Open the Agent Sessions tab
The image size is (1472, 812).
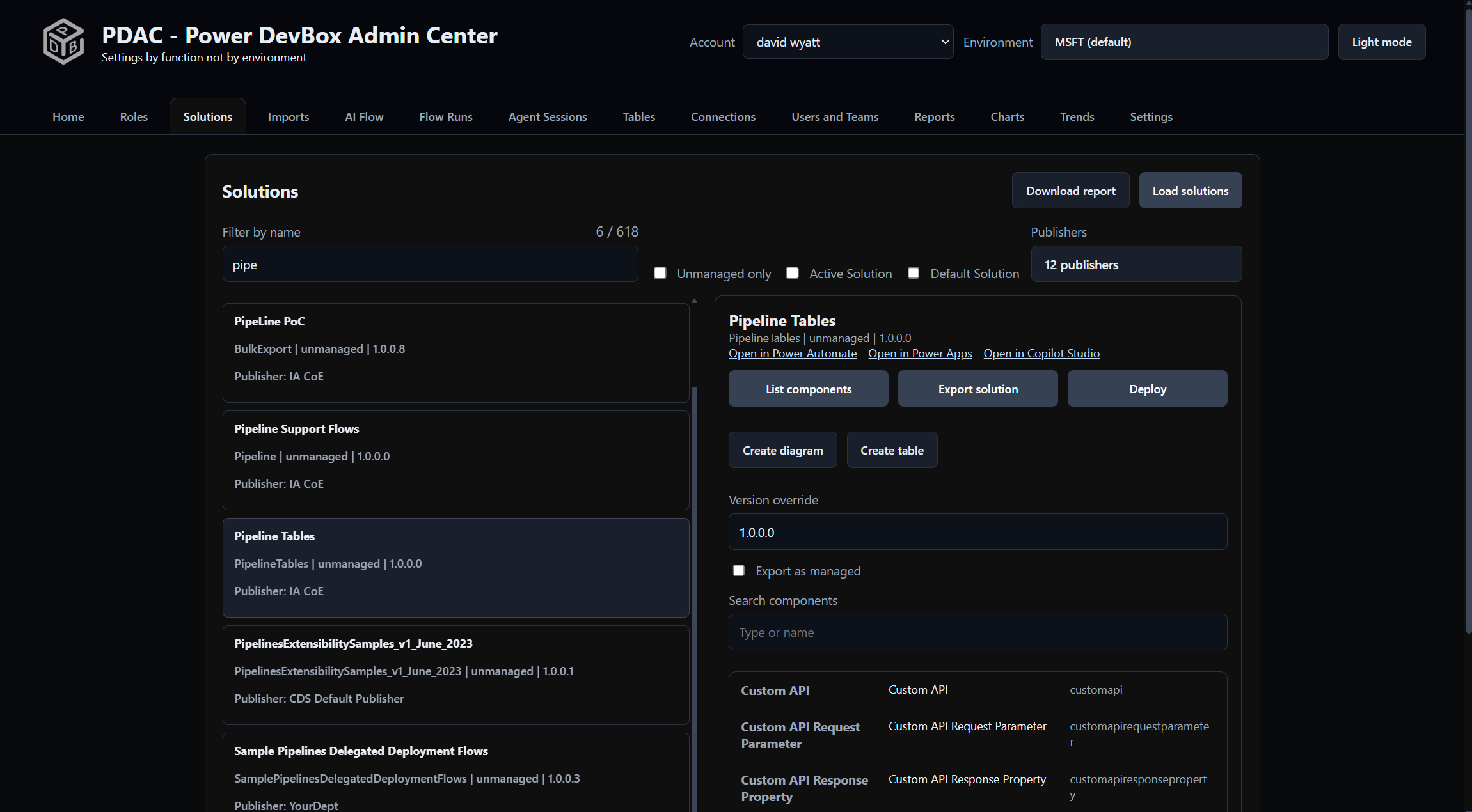coord(548,116)
